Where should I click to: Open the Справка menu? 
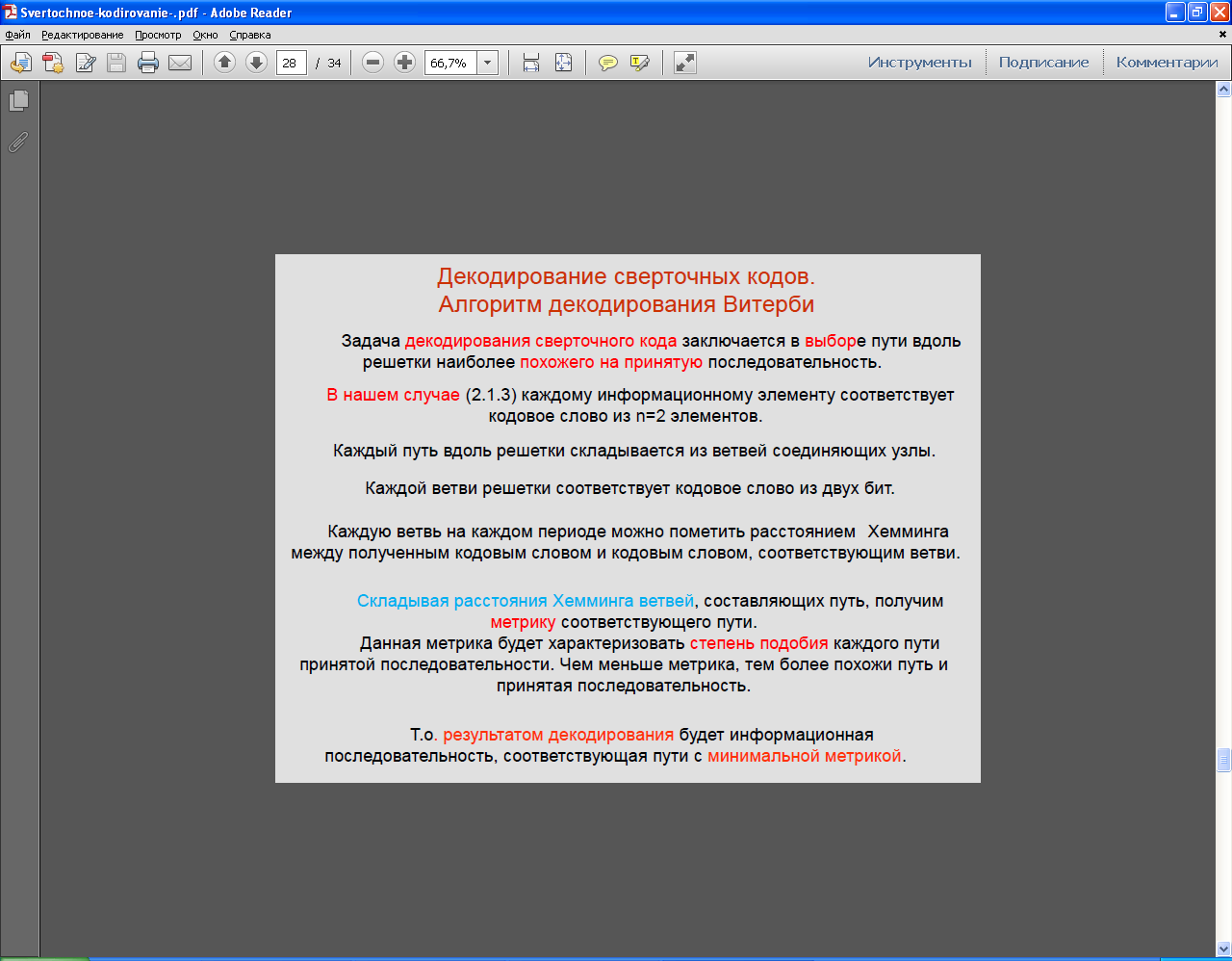pyautogui.click(x=250, y=35)
